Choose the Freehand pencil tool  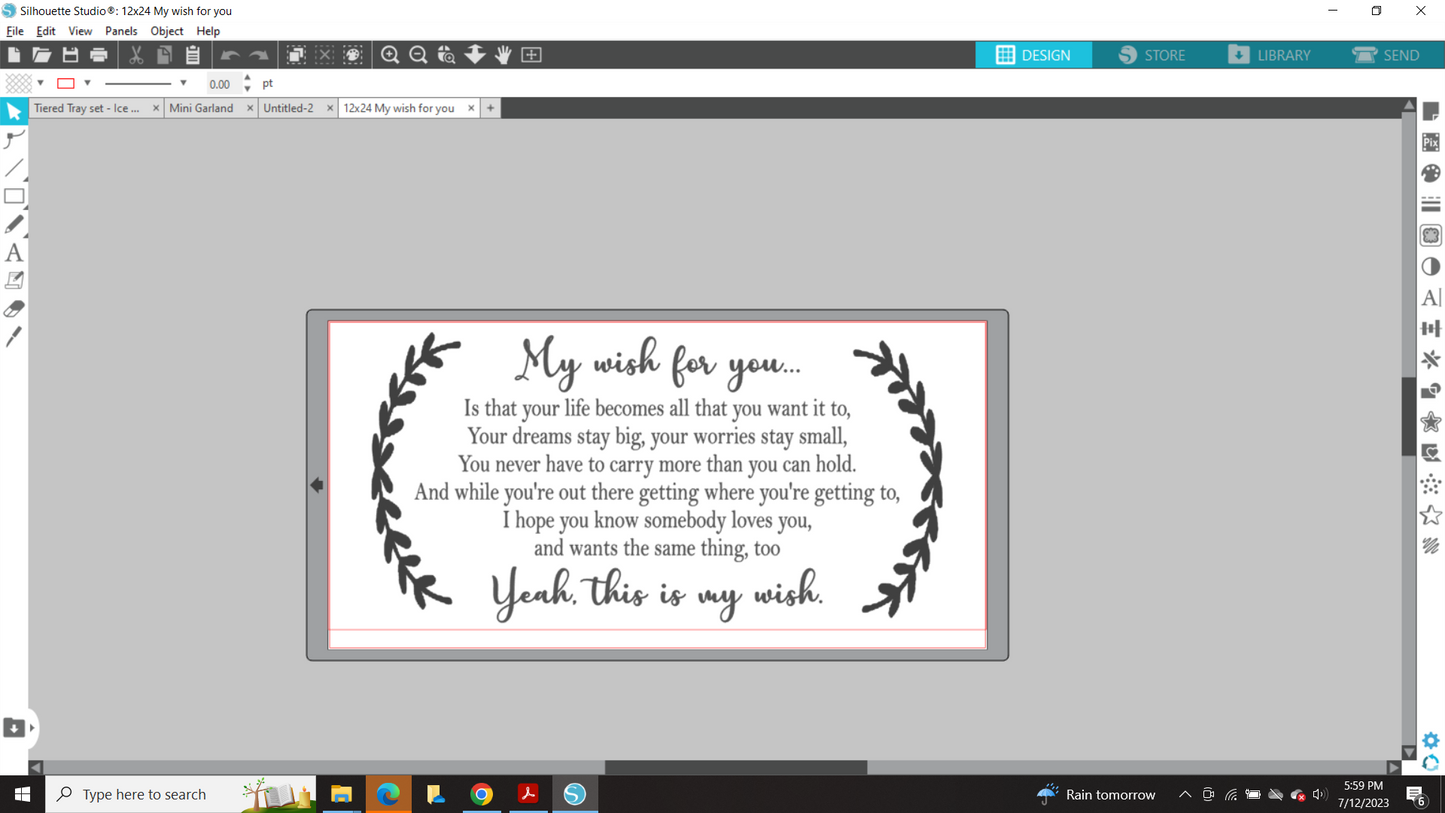pos(14,224)
